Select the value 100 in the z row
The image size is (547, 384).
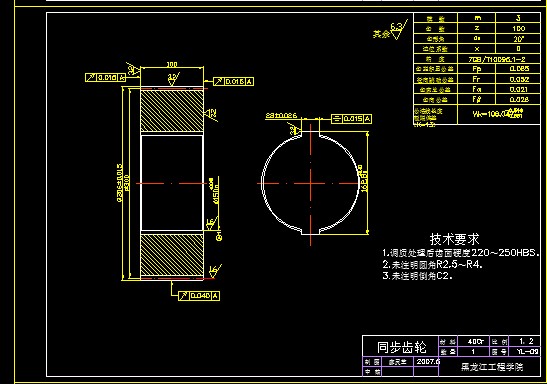click(x=518, y=28)
